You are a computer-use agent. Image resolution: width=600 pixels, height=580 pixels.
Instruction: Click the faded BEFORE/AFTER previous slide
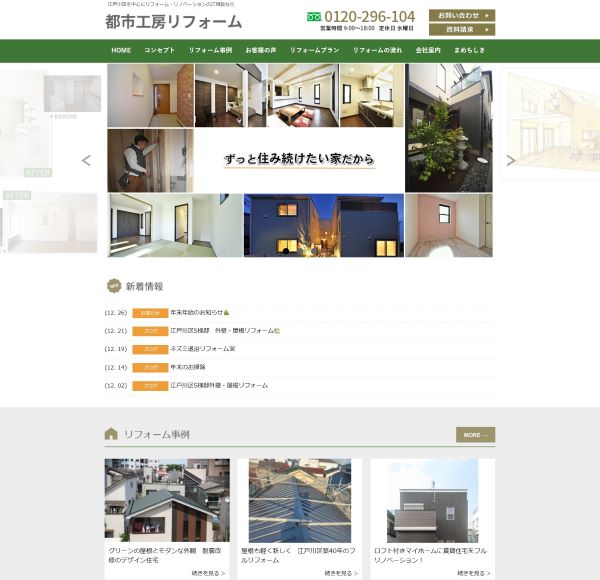tap(51, 161)
